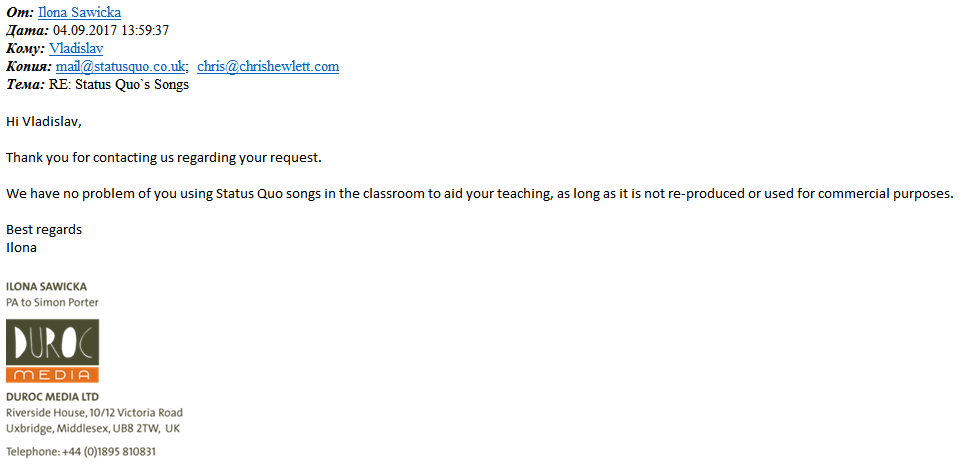972x469 pixels.
Task: Open the Vladislav recipient link
Action: (x=76, y=48)
